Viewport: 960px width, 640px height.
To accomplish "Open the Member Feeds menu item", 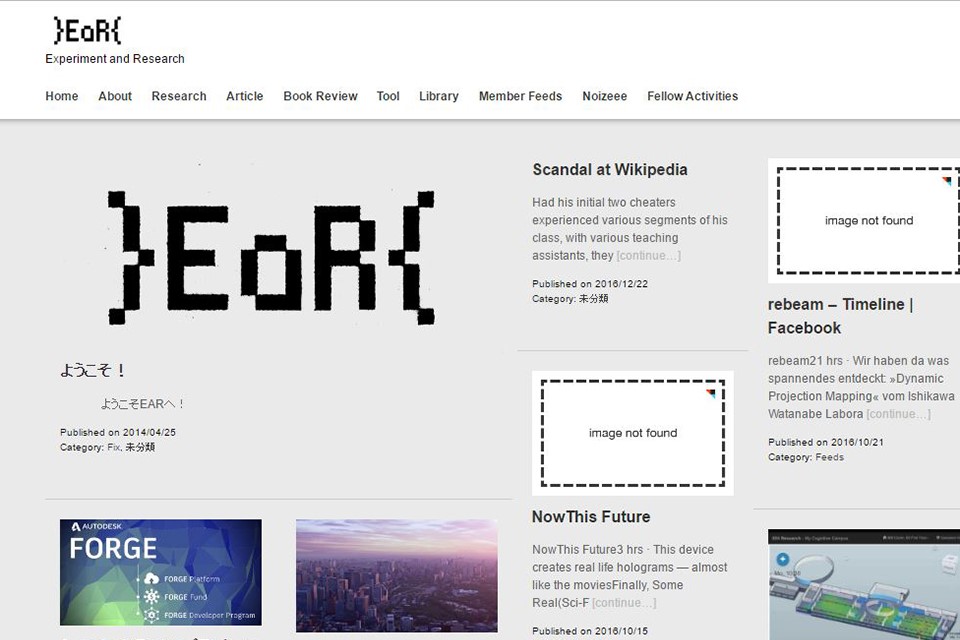I will (x=520, y=96).
